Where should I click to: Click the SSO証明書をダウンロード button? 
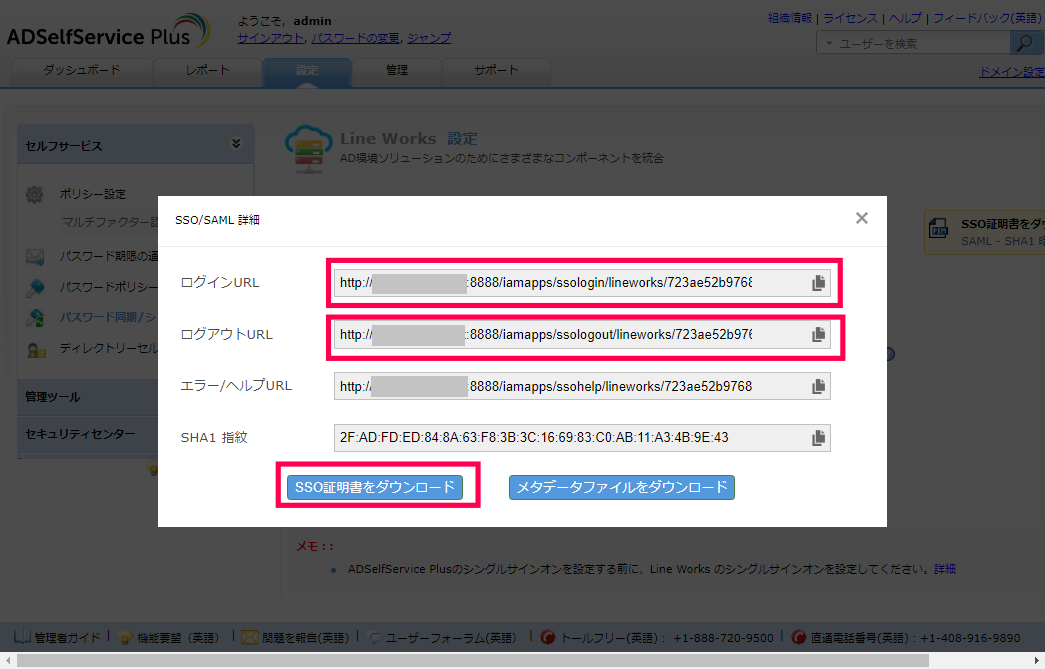(375, 487)
